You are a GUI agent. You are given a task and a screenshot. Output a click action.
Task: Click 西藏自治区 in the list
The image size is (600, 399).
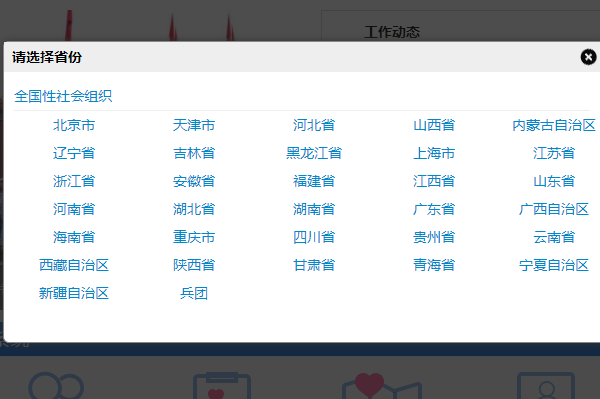[x=74, y=265]
